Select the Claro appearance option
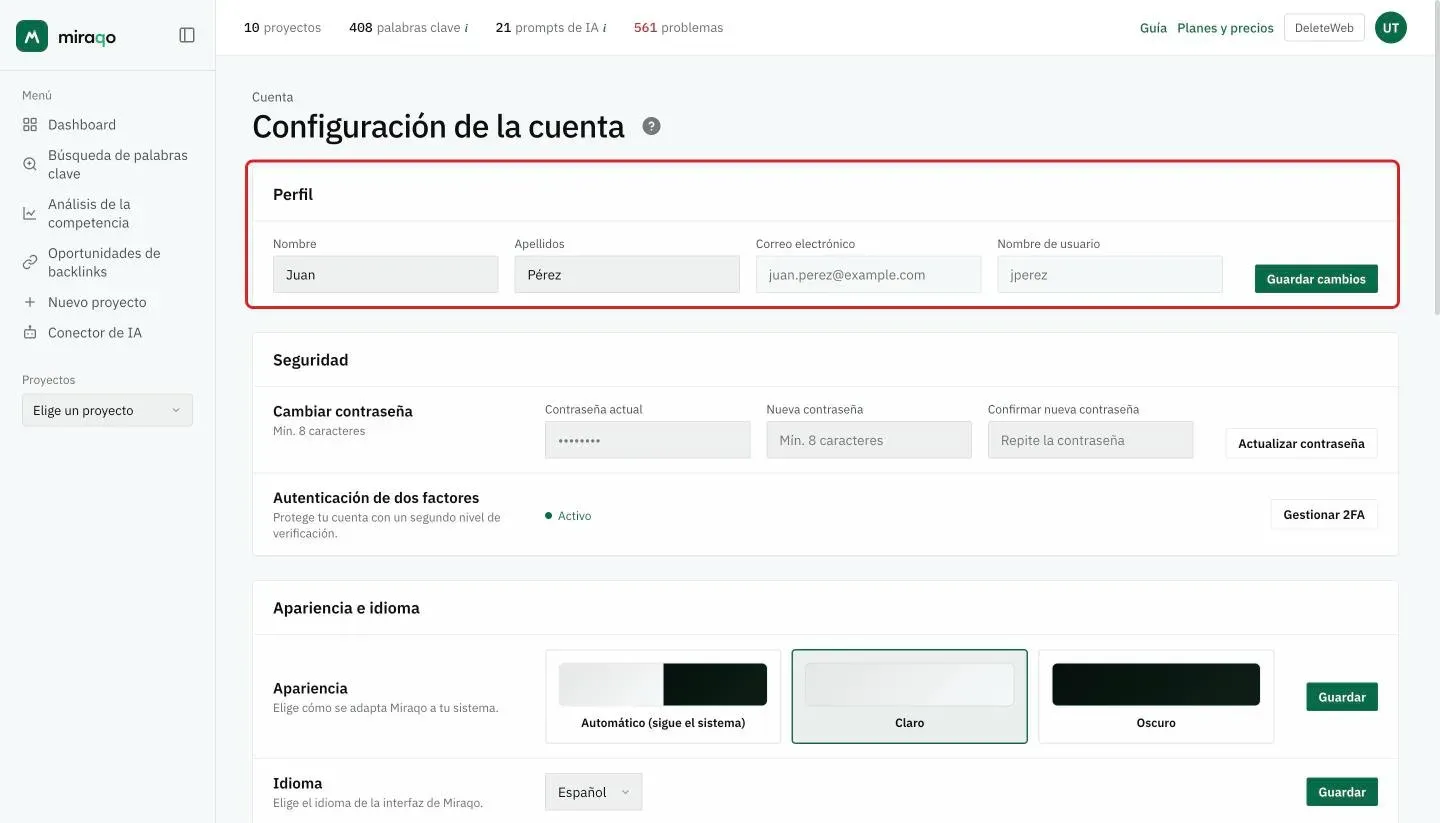 [x=910, y=697]
